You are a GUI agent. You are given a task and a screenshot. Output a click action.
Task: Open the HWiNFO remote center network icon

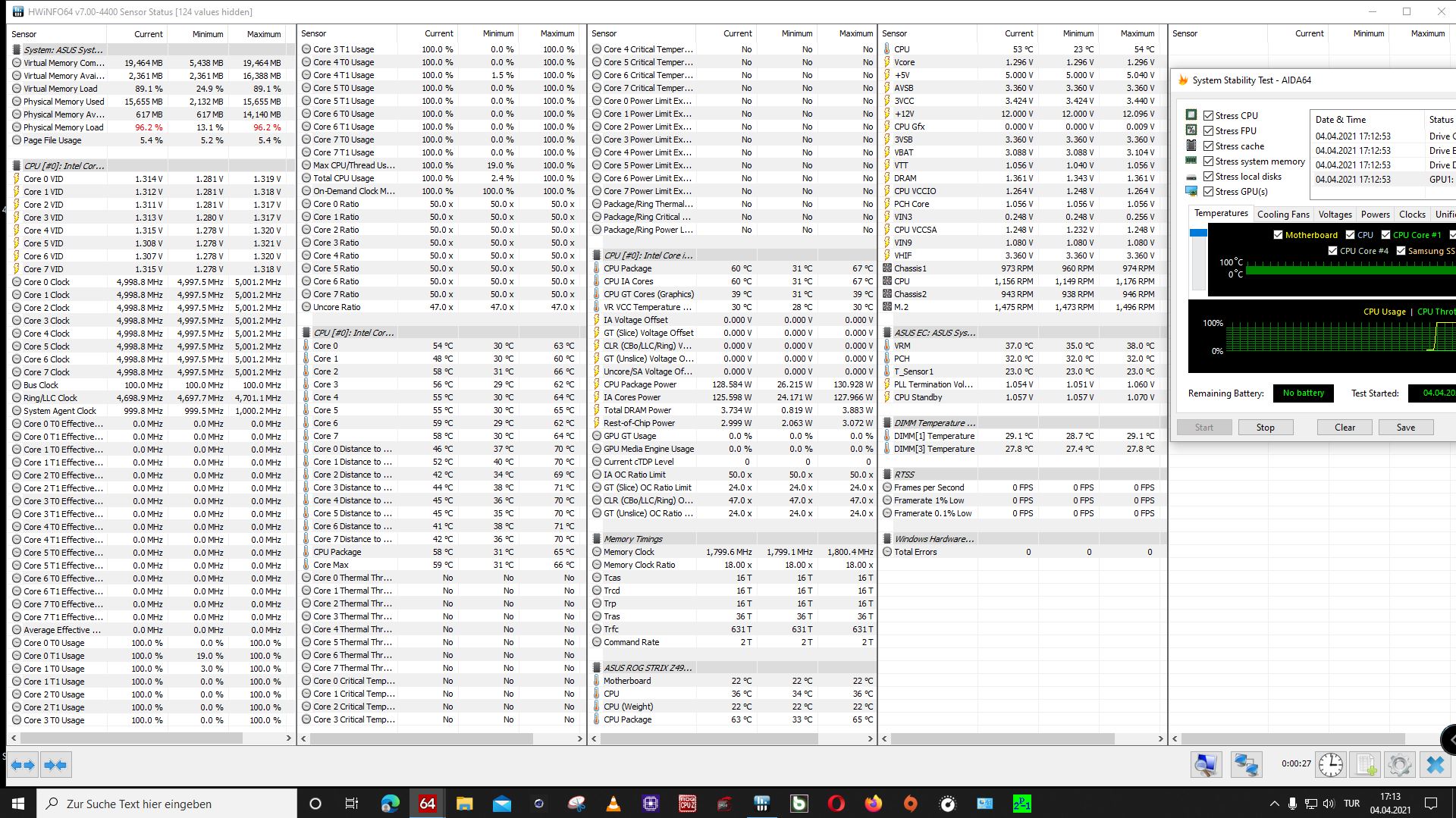(x=1245, y=765)
